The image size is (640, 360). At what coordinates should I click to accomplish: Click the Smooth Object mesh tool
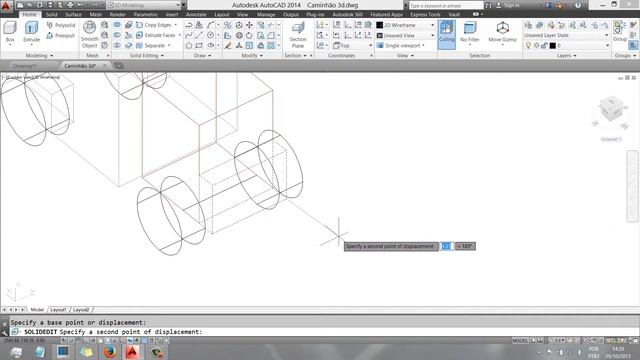tap(89, 35)
